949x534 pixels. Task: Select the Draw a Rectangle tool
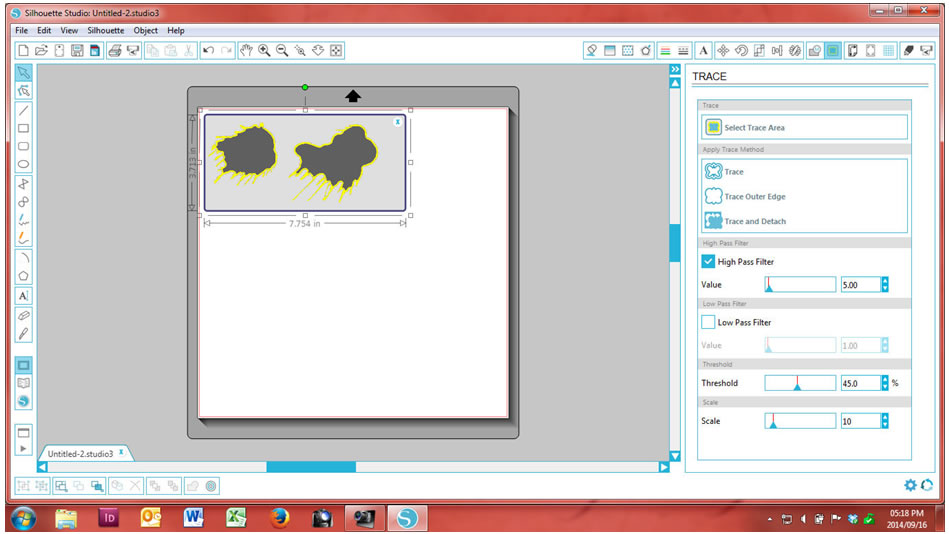tap(23, 128)
